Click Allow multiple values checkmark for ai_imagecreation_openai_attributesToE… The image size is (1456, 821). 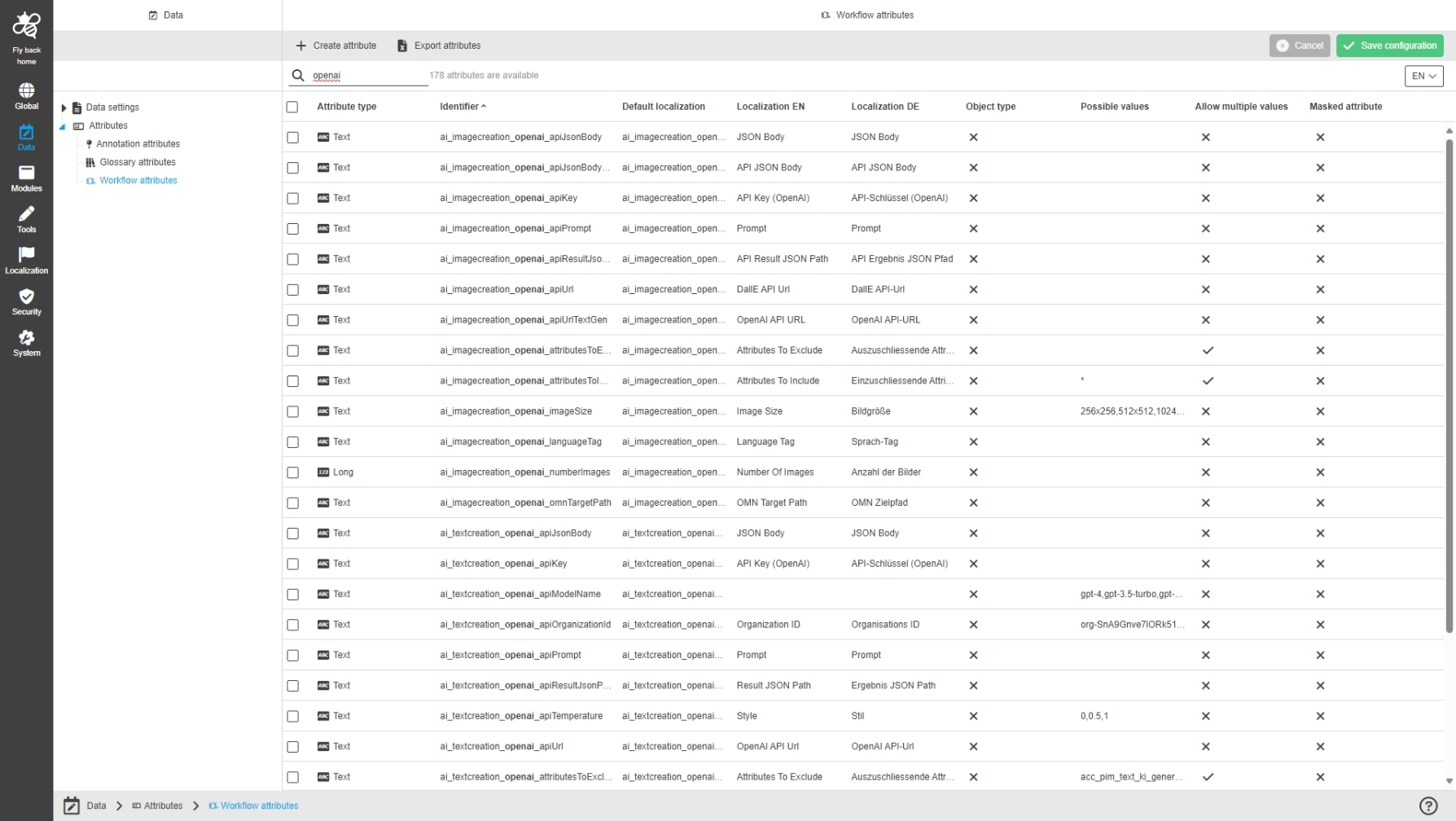pos(1208,351)
